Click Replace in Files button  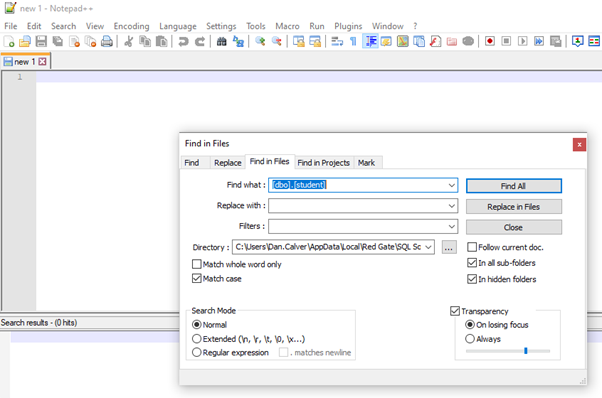click(x=514, y=207)
